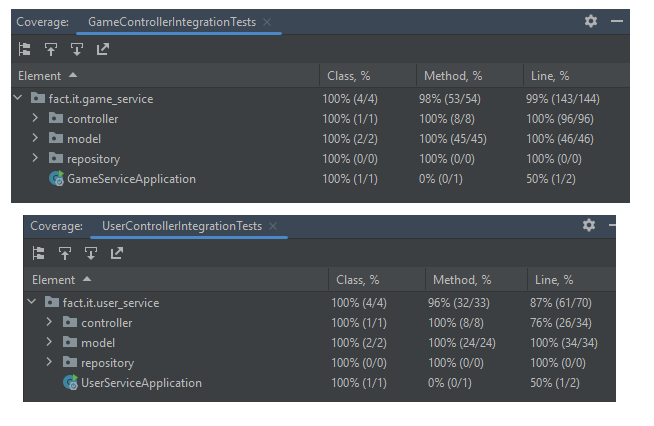Screen dimensions: 654x426
Task: Collapse the fact.it.user_service root node
Action: (33, 303)
